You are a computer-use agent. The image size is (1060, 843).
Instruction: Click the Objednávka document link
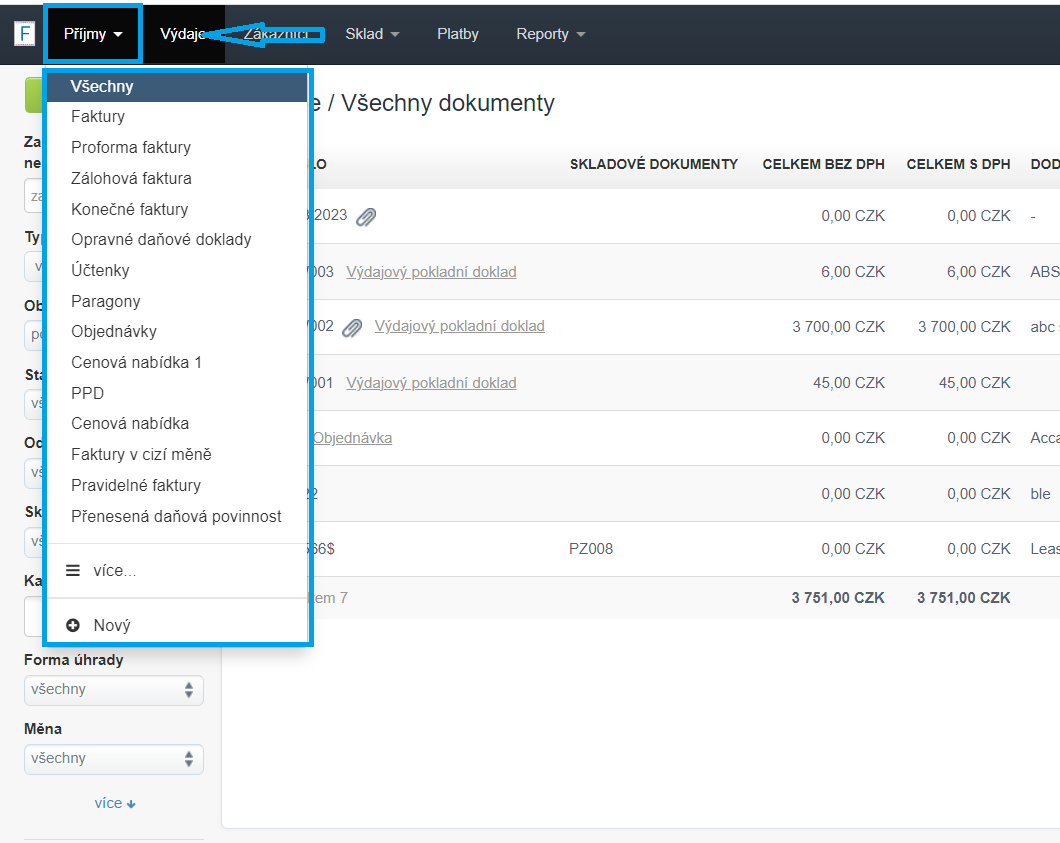coord(352,438)
